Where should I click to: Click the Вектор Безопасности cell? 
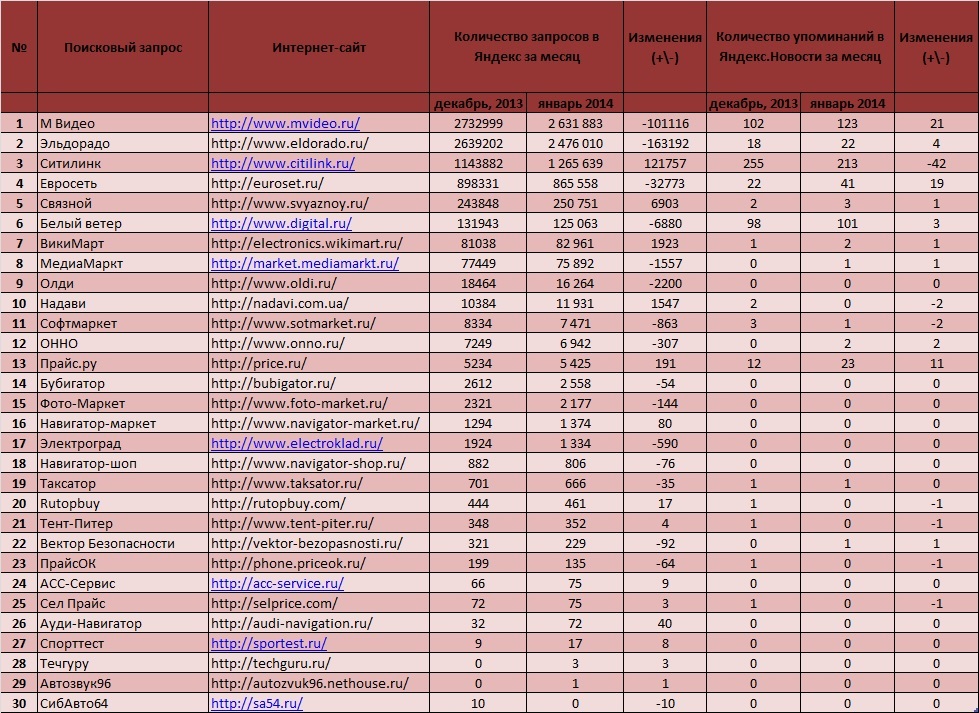point(123,543)
